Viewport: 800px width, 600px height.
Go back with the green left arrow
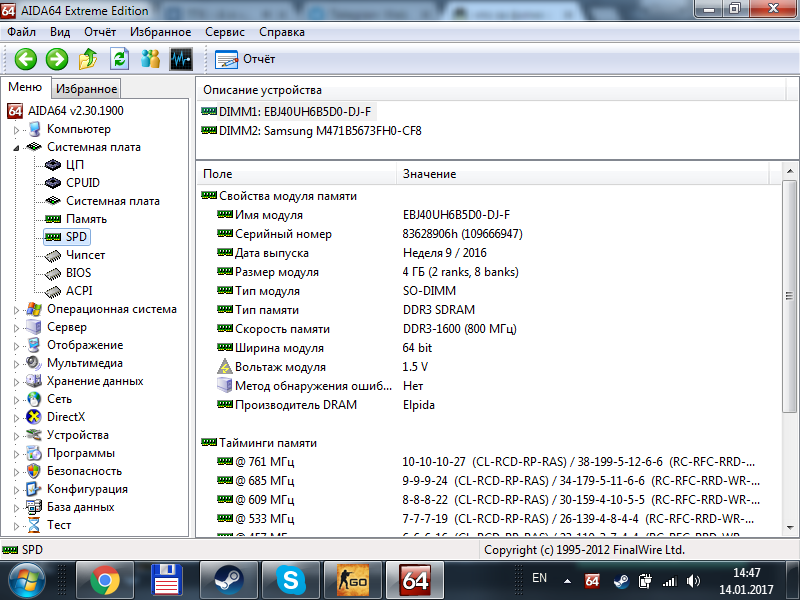click(26, 59)
